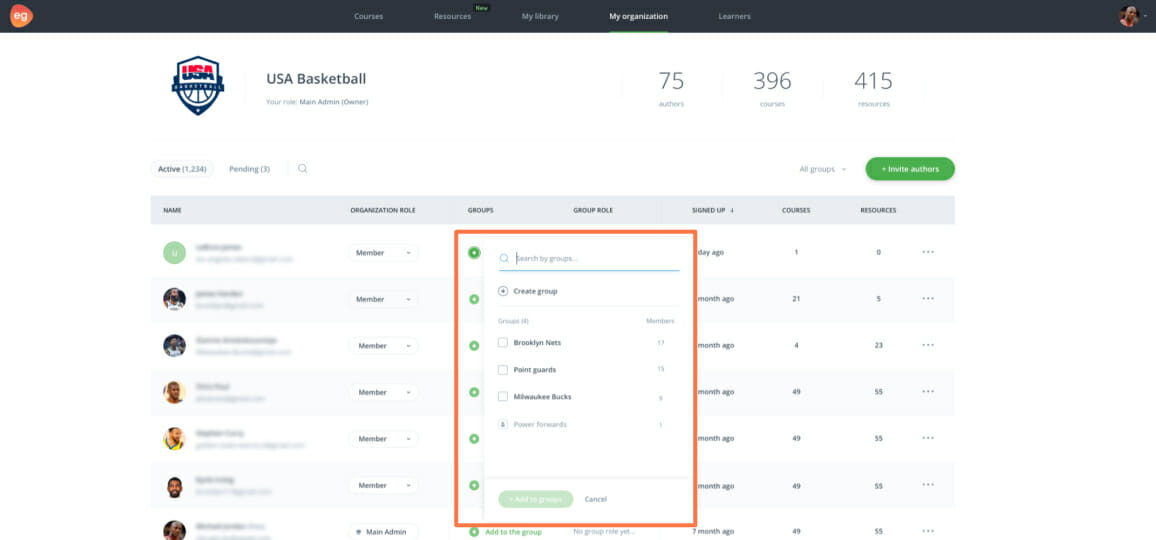
Task: Open Member role dropdown in 21-courses row
Action: tap(383, 299)
